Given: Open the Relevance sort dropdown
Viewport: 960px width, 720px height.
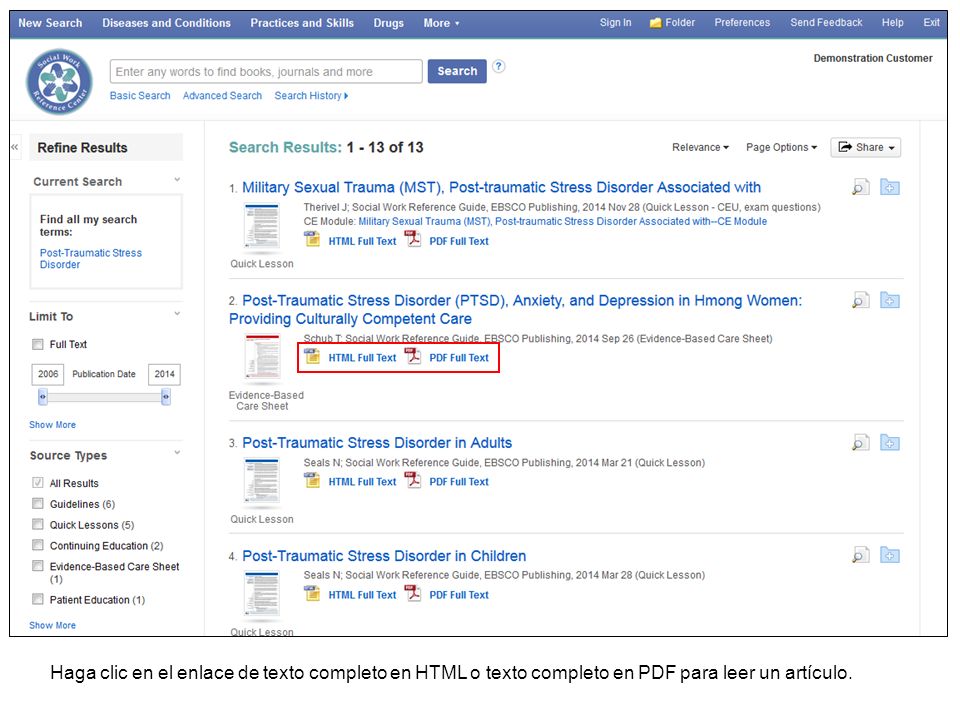Looking at the screenshot, I should (x=700, y=148).
